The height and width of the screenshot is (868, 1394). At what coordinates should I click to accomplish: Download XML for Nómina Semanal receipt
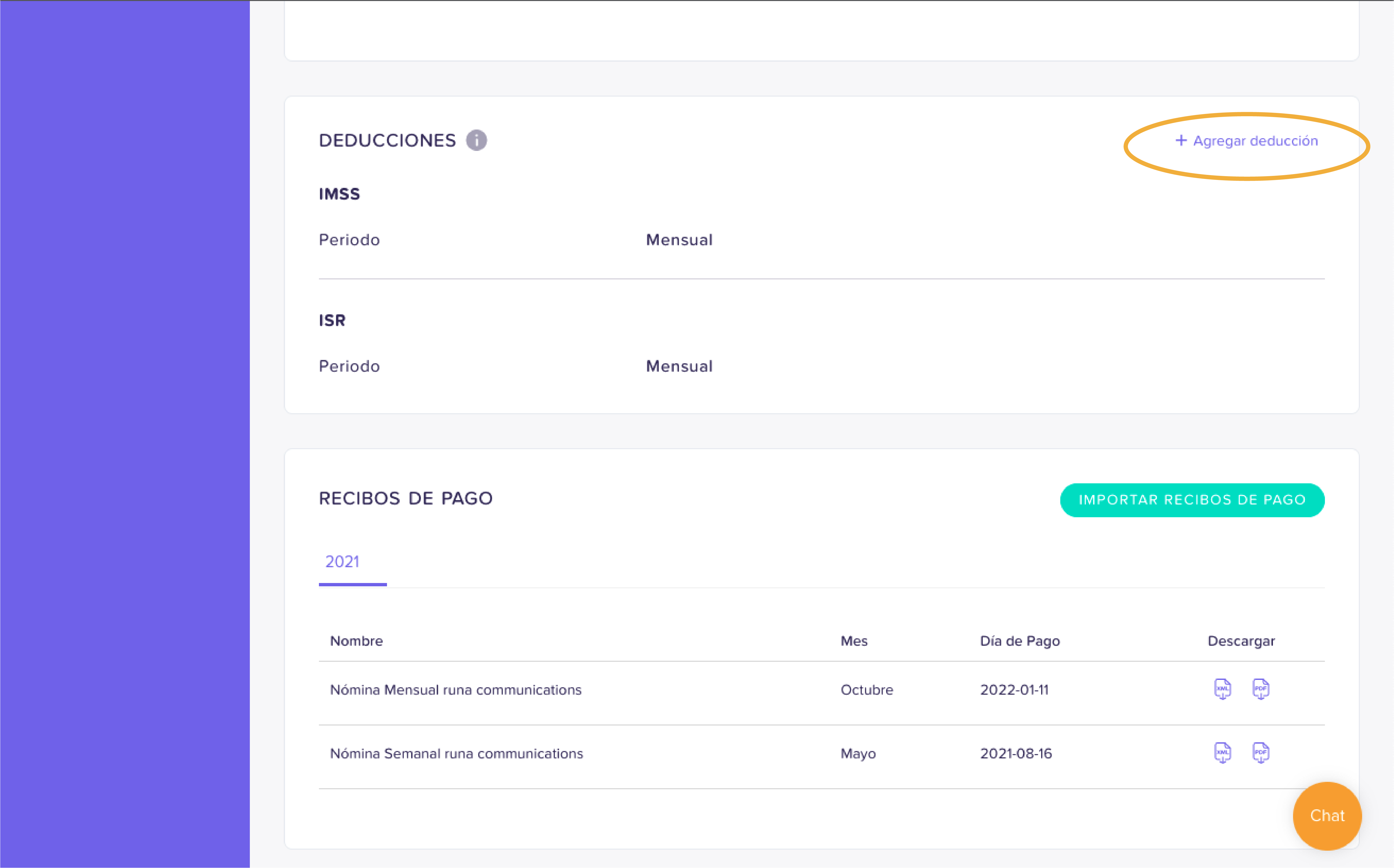1222,753
